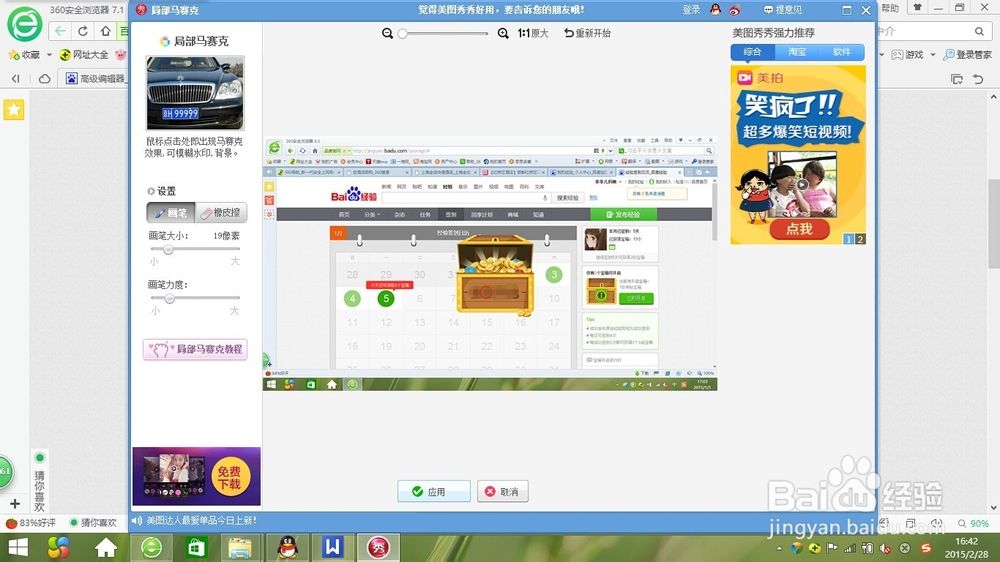1000x562 pixels.
Task: Click the zoom slider above the canvas
Action: point(444,33)
